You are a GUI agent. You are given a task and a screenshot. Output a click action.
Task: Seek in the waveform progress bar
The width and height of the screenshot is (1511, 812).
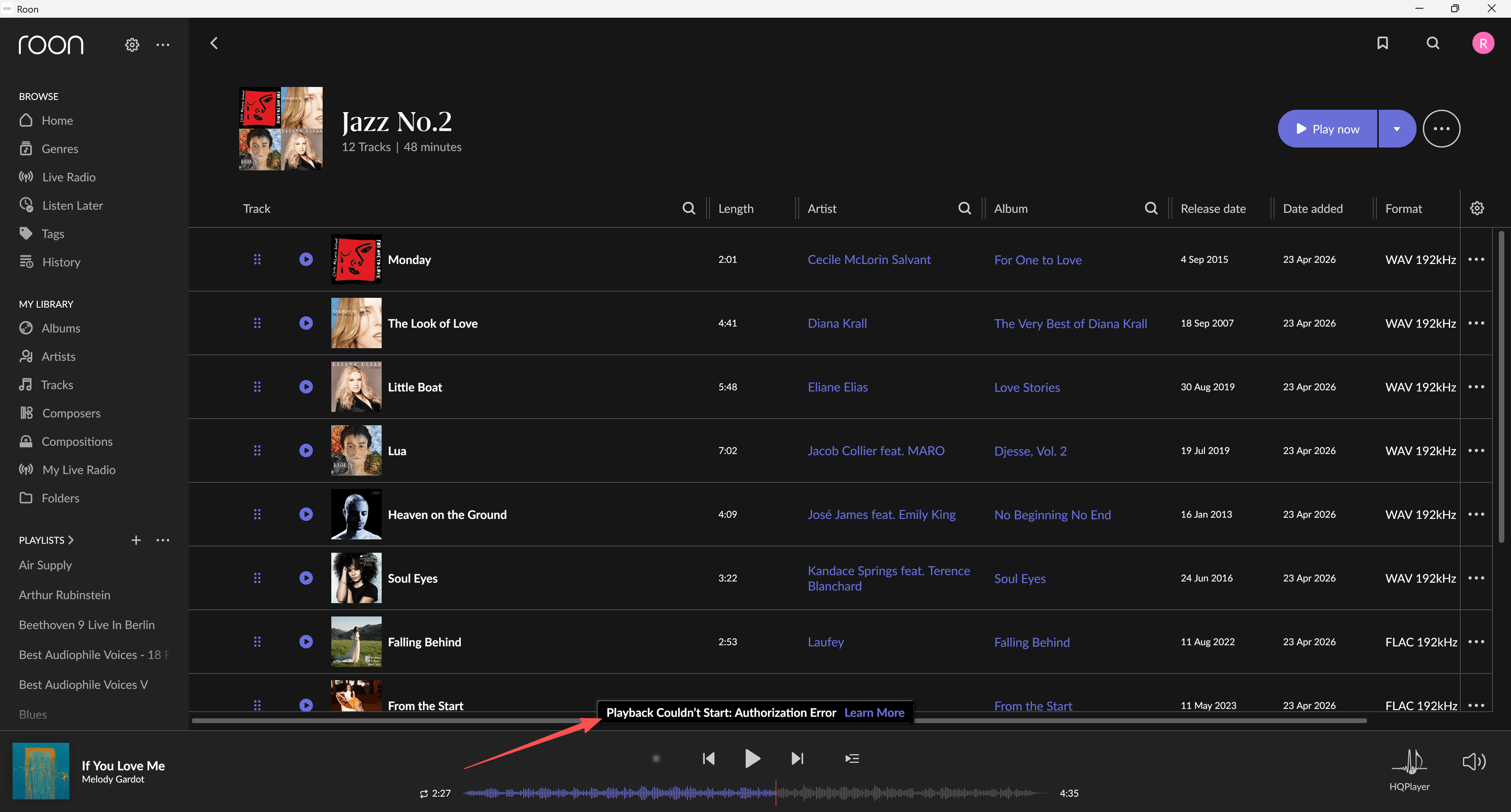[755, 793]
